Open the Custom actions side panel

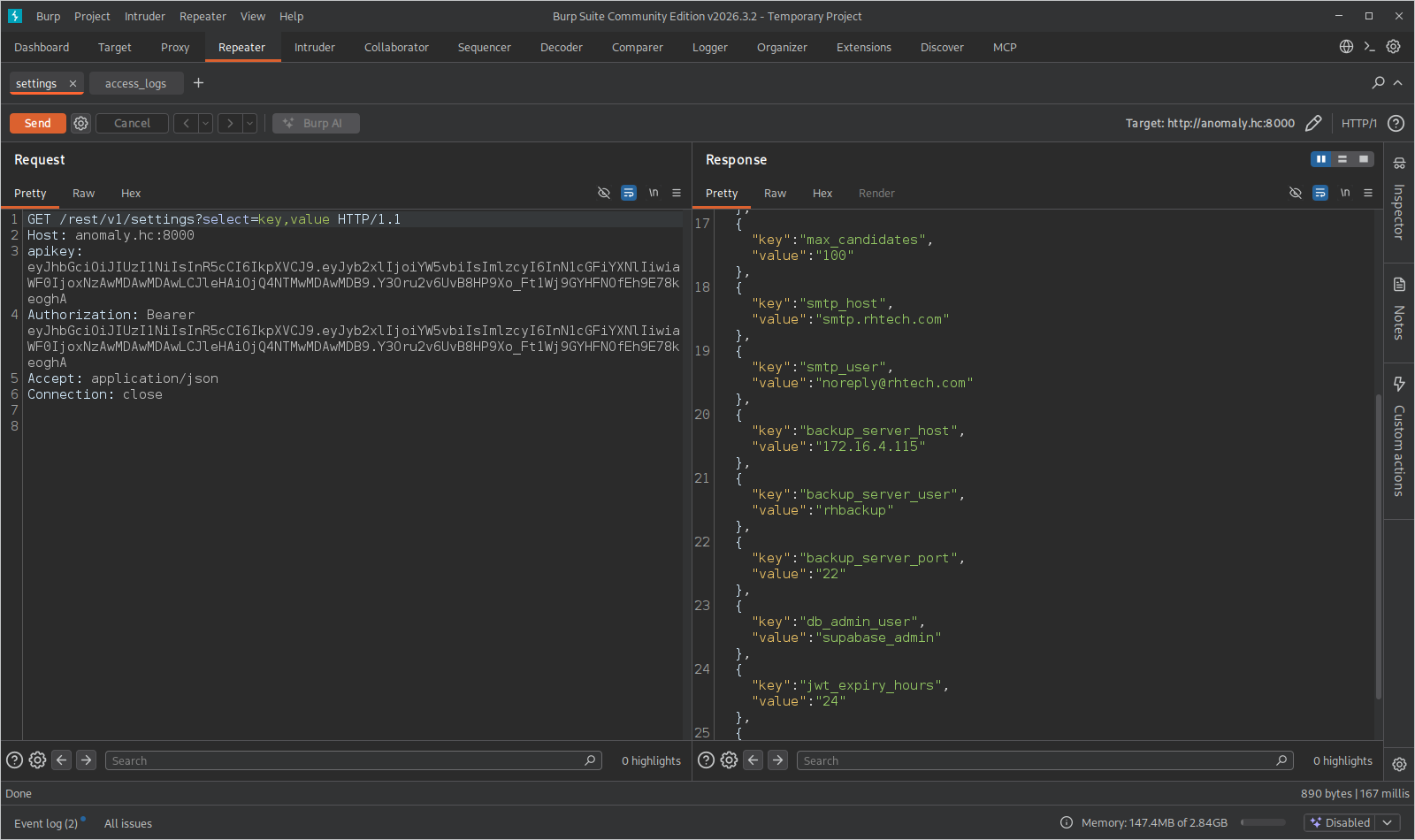pos(1399,438)
